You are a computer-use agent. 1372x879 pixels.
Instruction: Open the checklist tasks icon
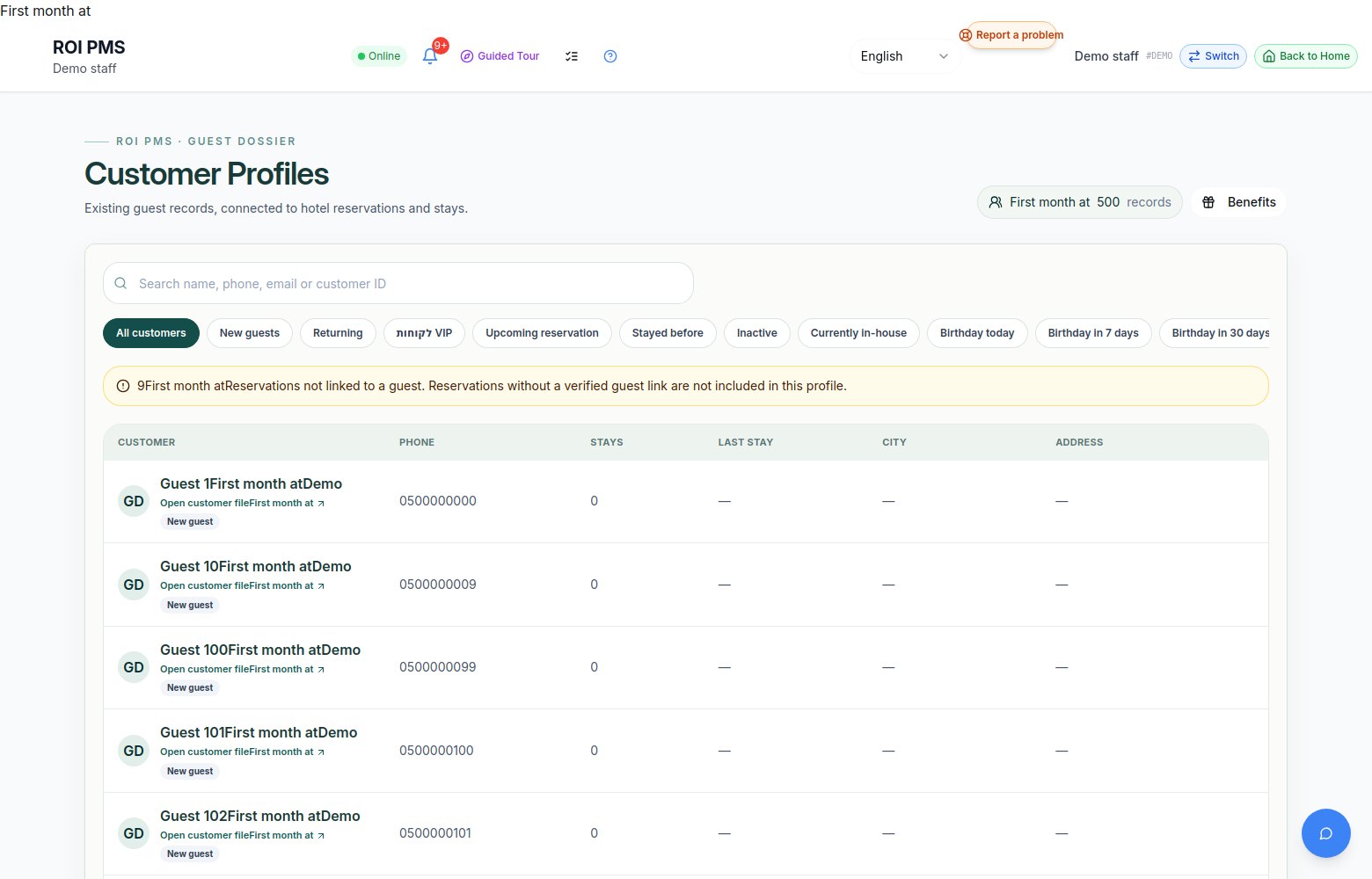click(572, 56)
